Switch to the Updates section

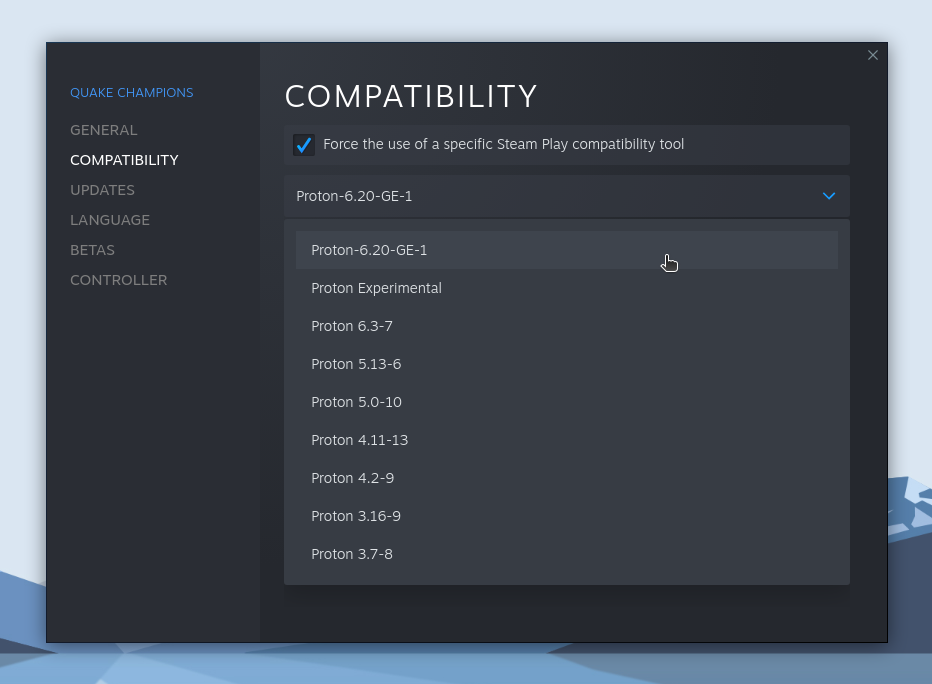pos(102,190)
